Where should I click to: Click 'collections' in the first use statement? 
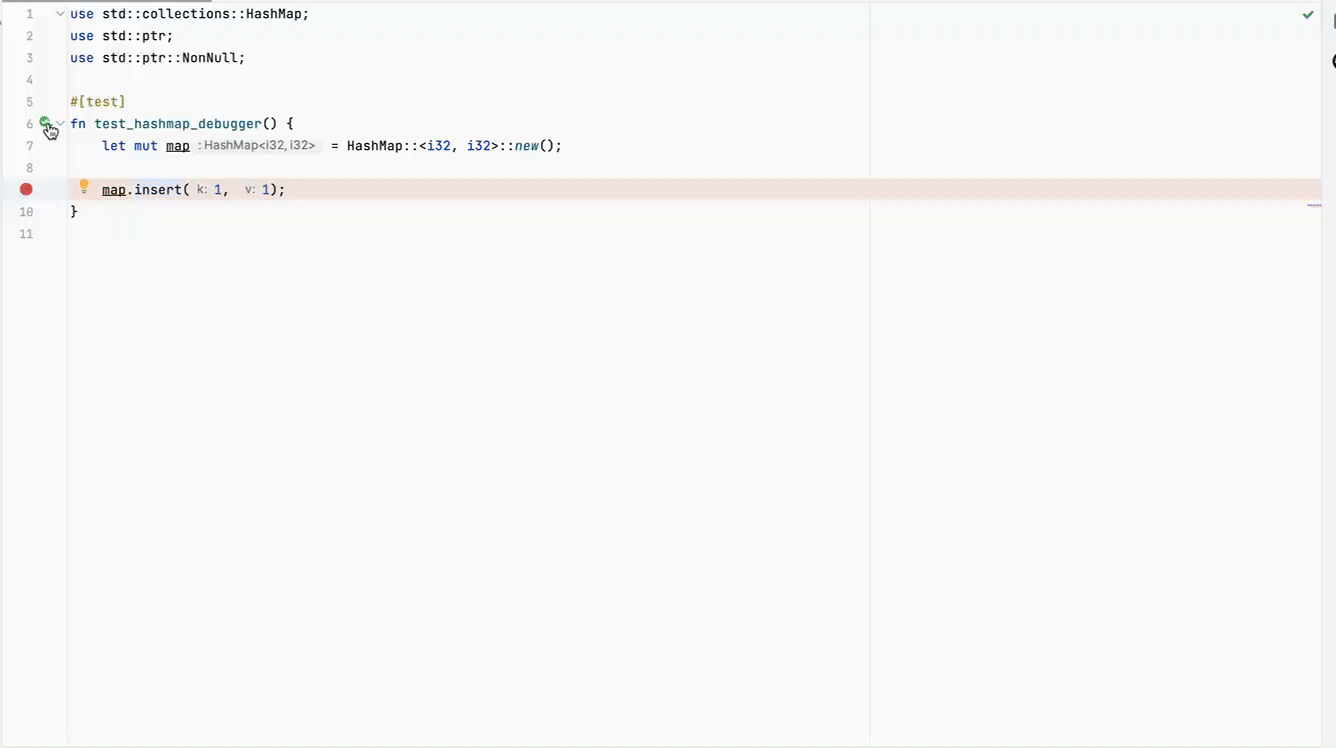(x=186, y=14)
